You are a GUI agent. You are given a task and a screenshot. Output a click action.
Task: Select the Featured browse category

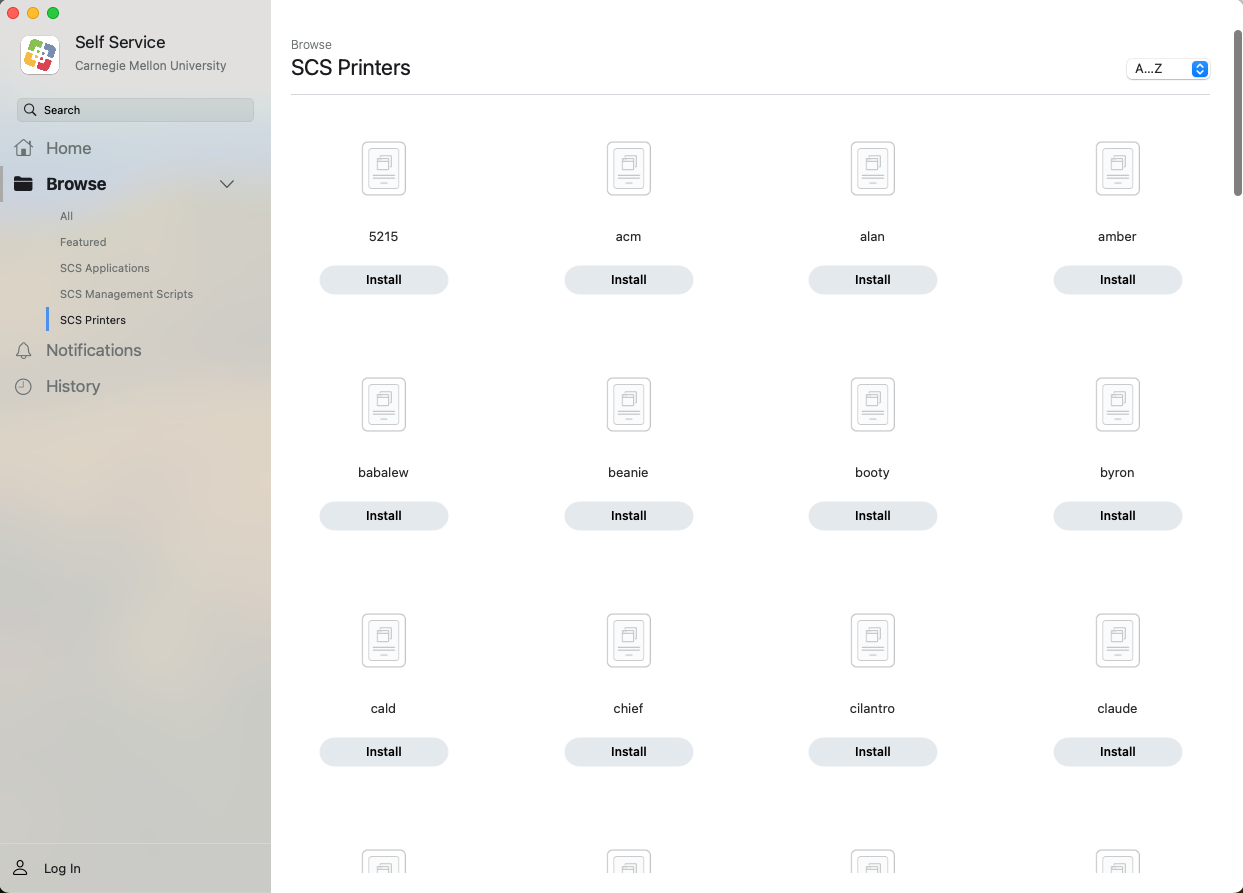[83, 242]
